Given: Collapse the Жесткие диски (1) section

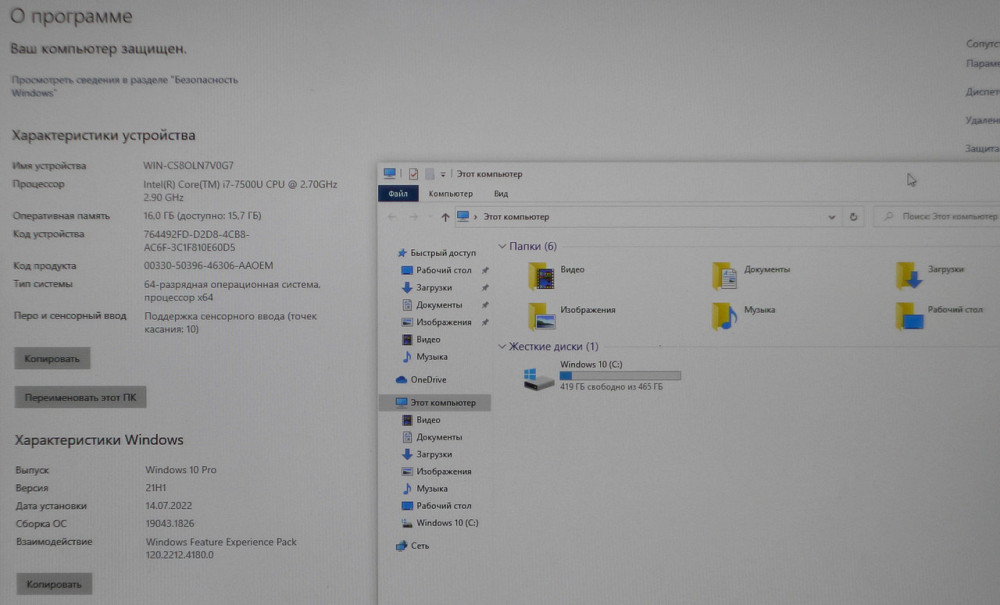Looking at the screenshot, I should coord(501,345).
